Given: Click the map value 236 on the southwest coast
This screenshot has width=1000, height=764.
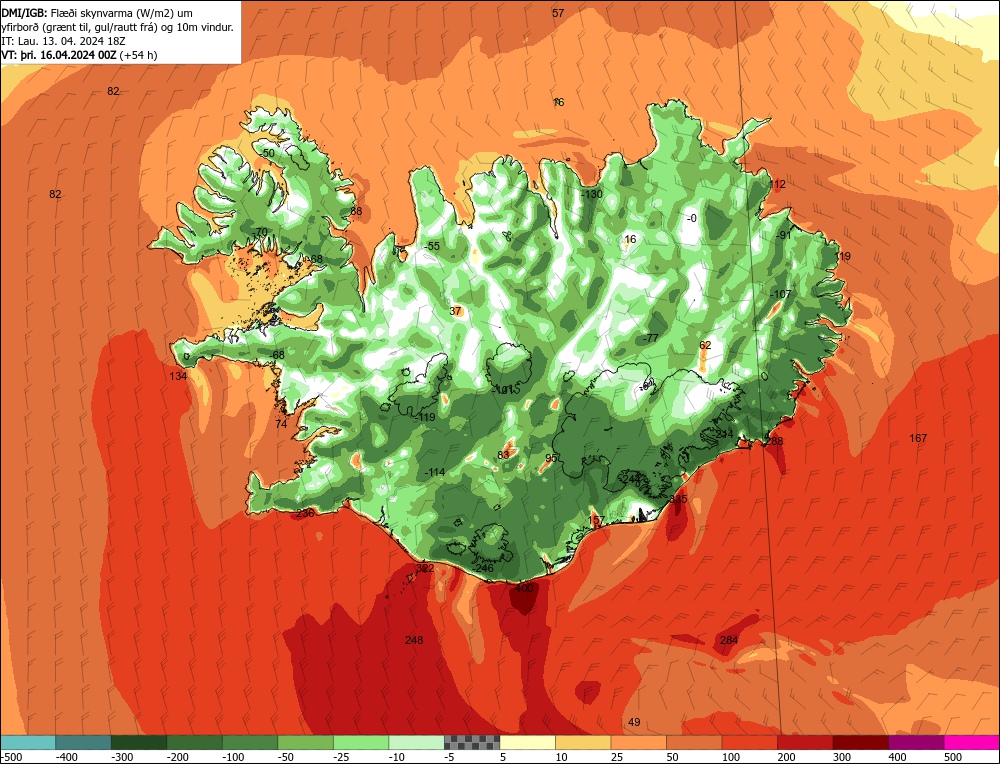Looking at the screenshot, I should 305,513.
